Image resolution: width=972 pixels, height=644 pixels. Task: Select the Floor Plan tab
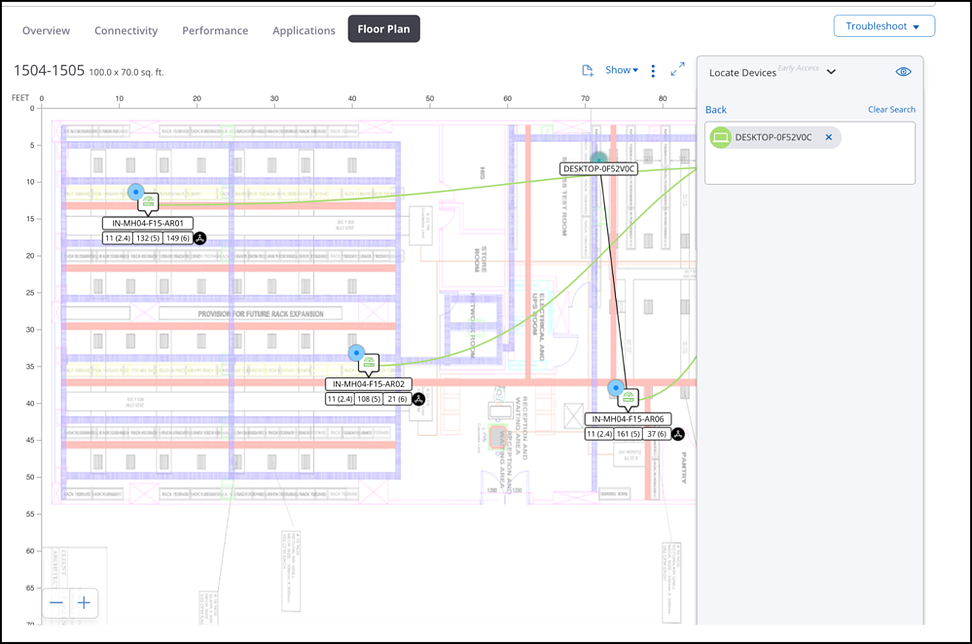384,29
